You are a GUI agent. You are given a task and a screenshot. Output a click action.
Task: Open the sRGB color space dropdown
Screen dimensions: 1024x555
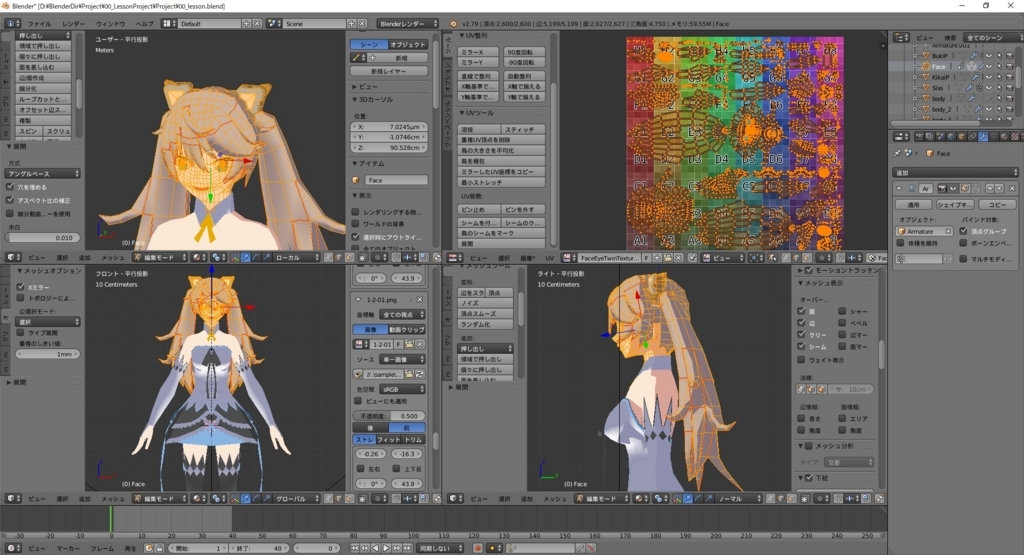pos(402,389)
